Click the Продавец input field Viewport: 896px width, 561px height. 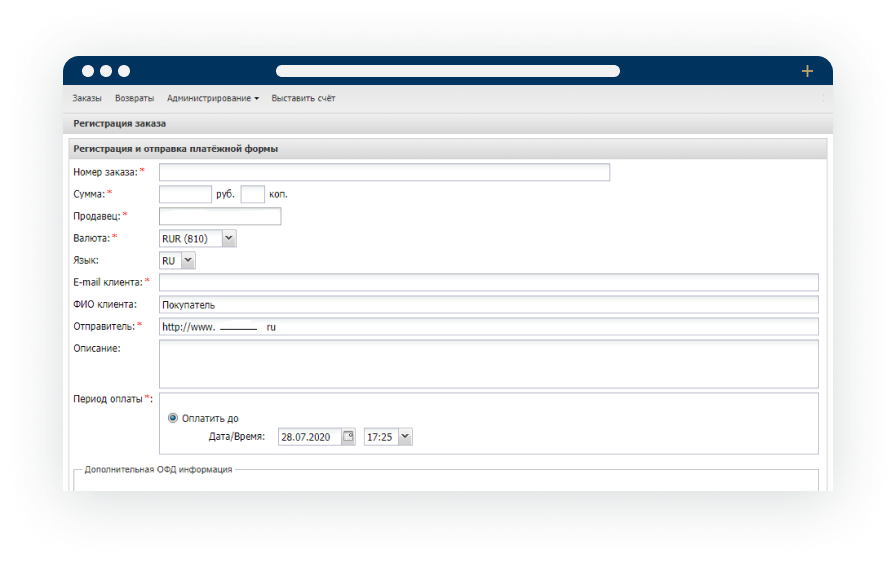pos(220,216)
